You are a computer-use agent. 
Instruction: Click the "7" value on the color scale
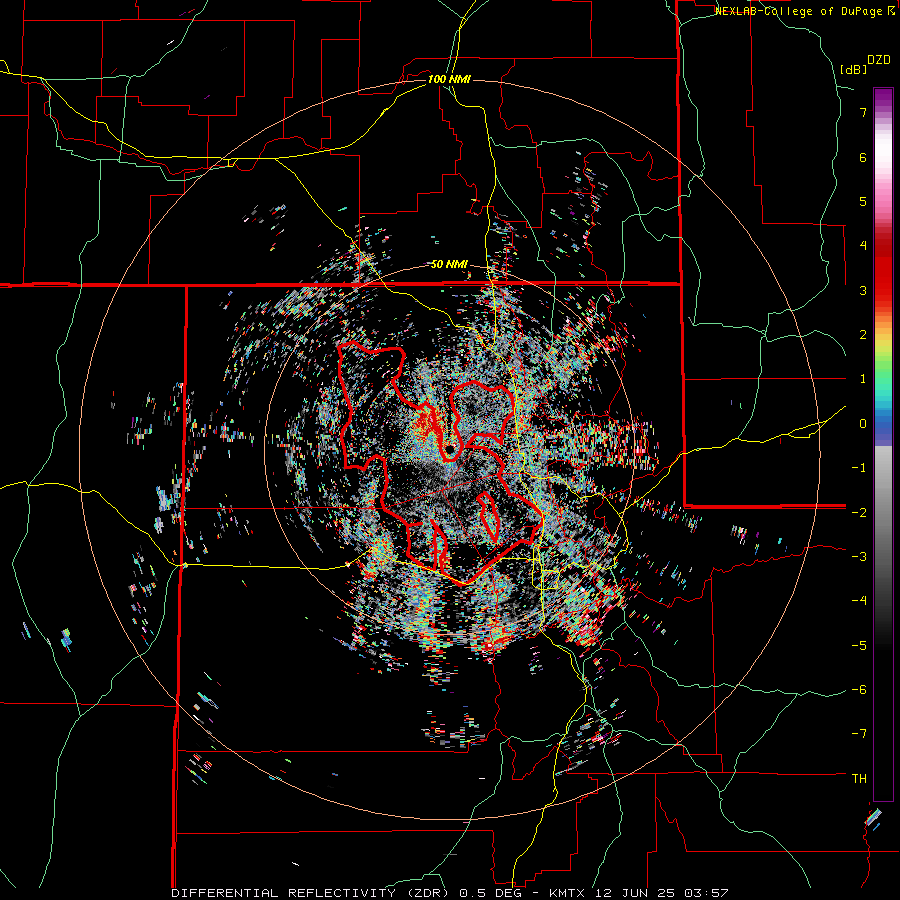click(863, 112)
